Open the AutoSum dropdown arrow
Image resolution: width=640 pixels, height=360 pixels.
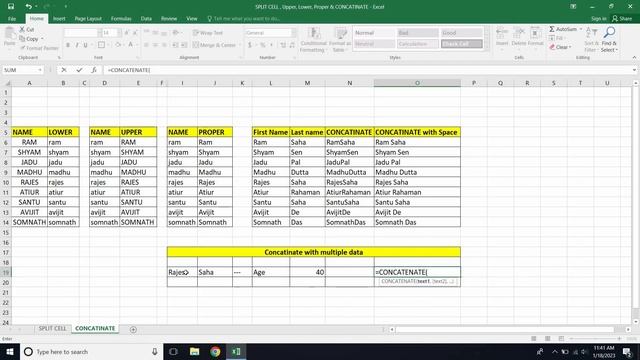pyautogui.click(x=581, y=29)
